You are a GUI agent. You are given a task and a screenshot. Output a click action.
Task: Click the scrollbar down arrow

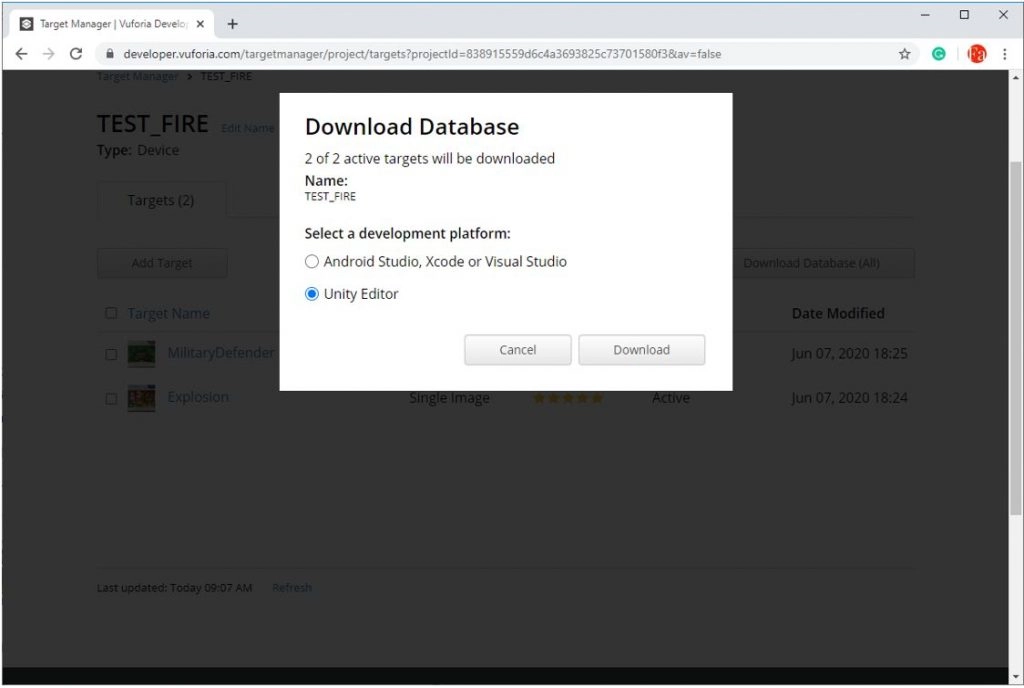[x=1016, y=676]
